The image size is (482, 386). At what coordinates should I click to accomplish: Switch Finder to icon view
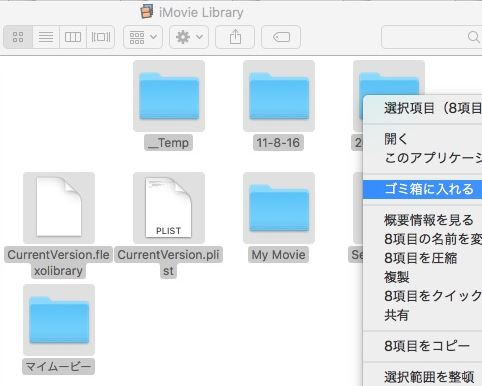pyautogui.click(x=18, y=37)
